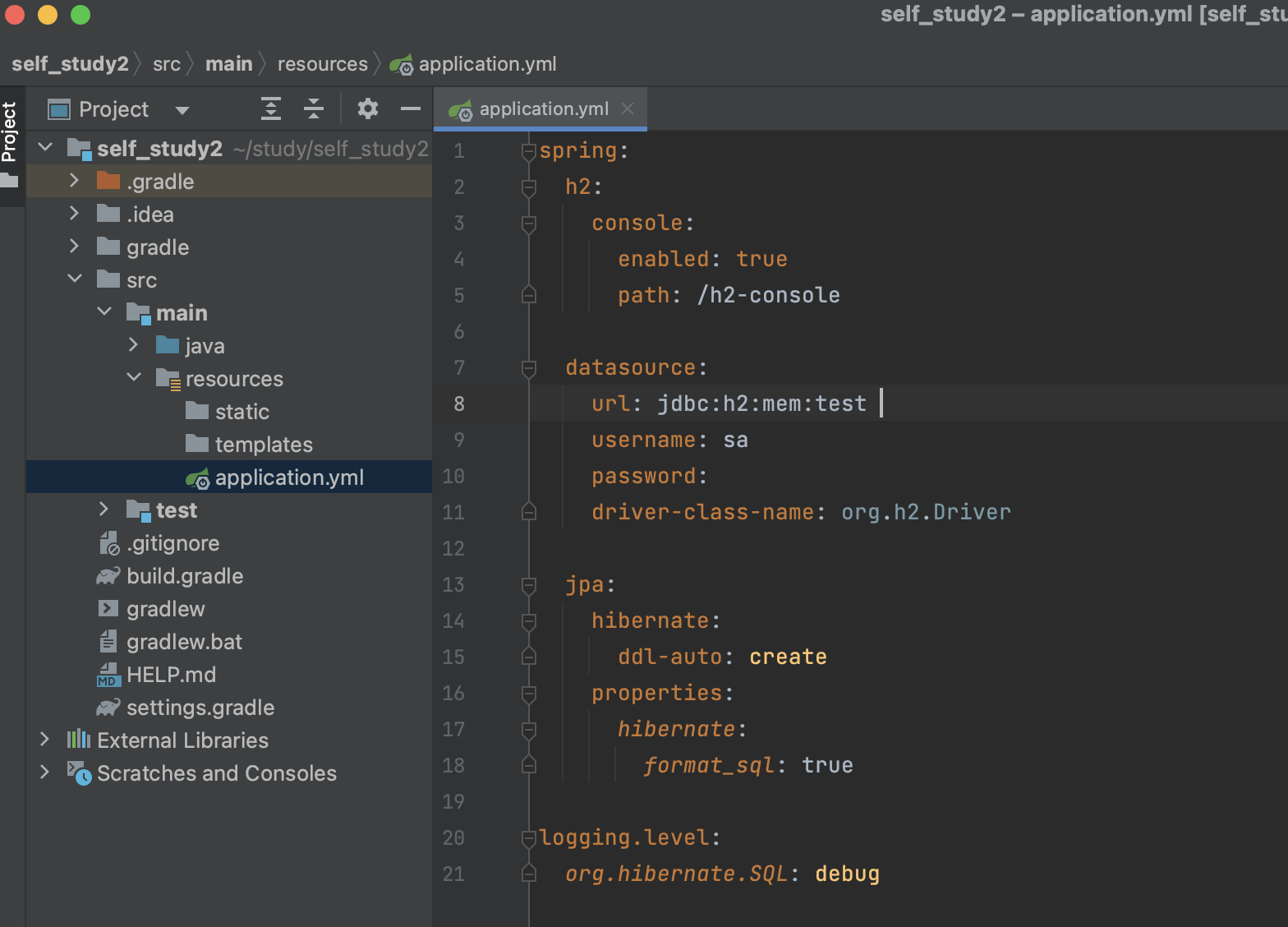Collapse the self_study2 project root

coord(46,147)
